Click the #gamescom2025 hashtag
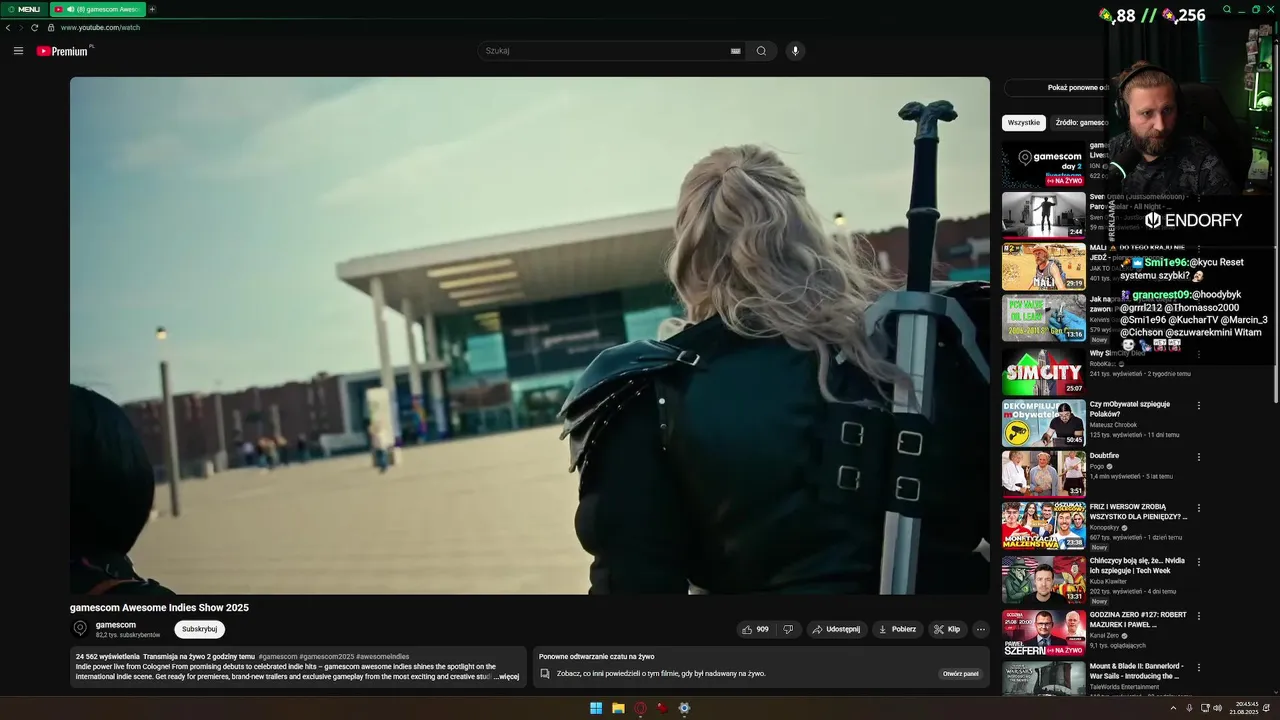 pyautogui.click(x=327, y=656)
